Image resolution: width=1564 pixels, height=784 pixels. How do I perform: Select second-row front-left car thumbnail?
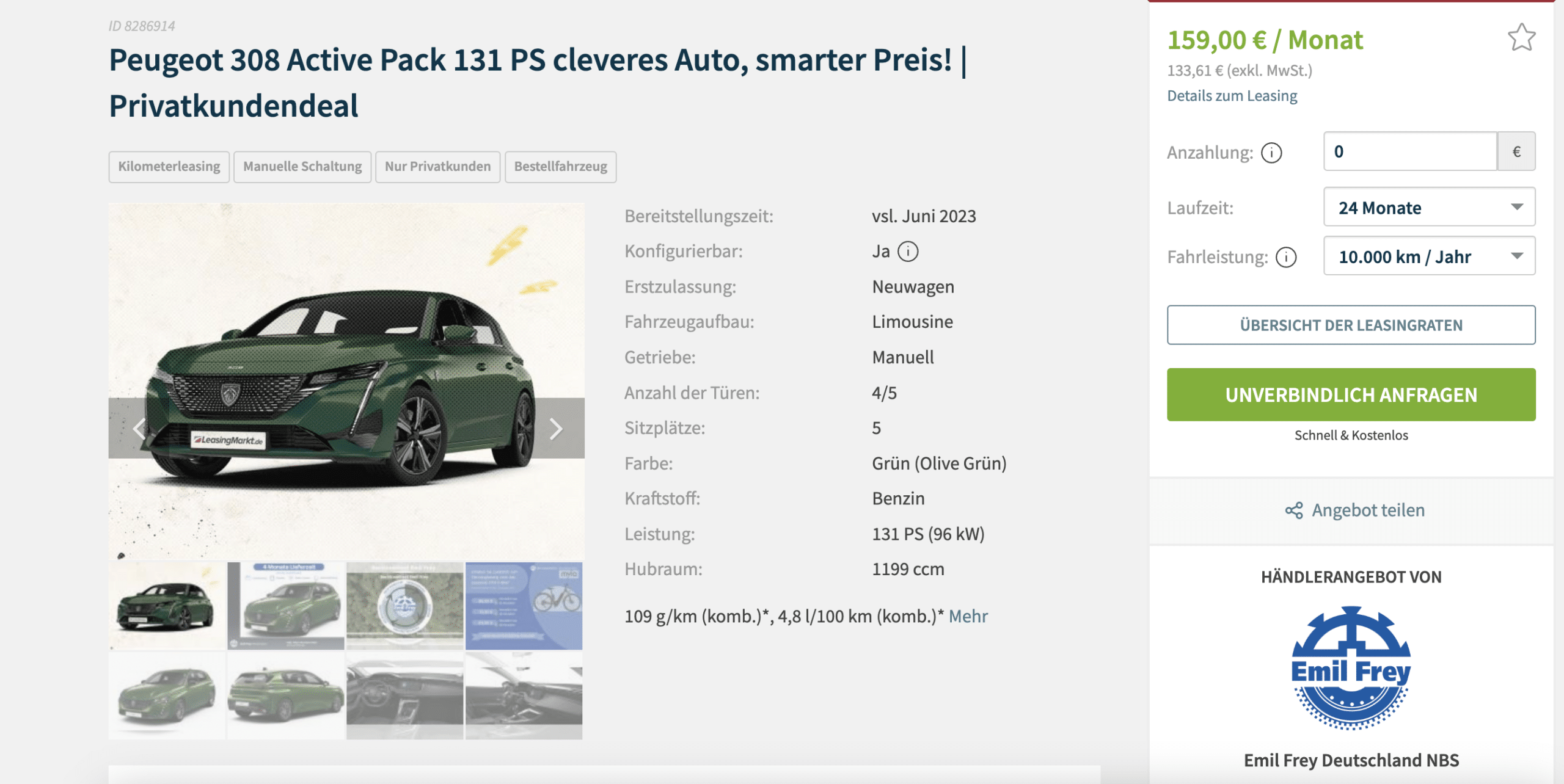[167, 695]
